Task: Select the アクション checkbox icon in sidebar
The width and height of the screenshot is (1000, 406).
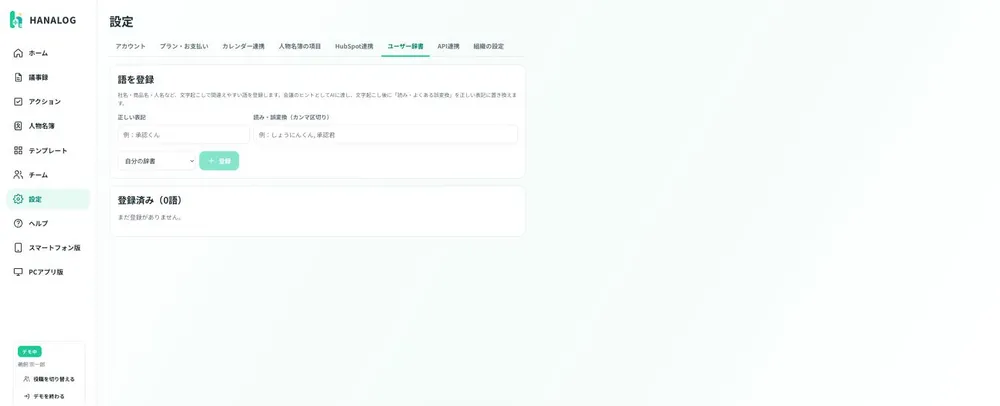Action: 18,101
